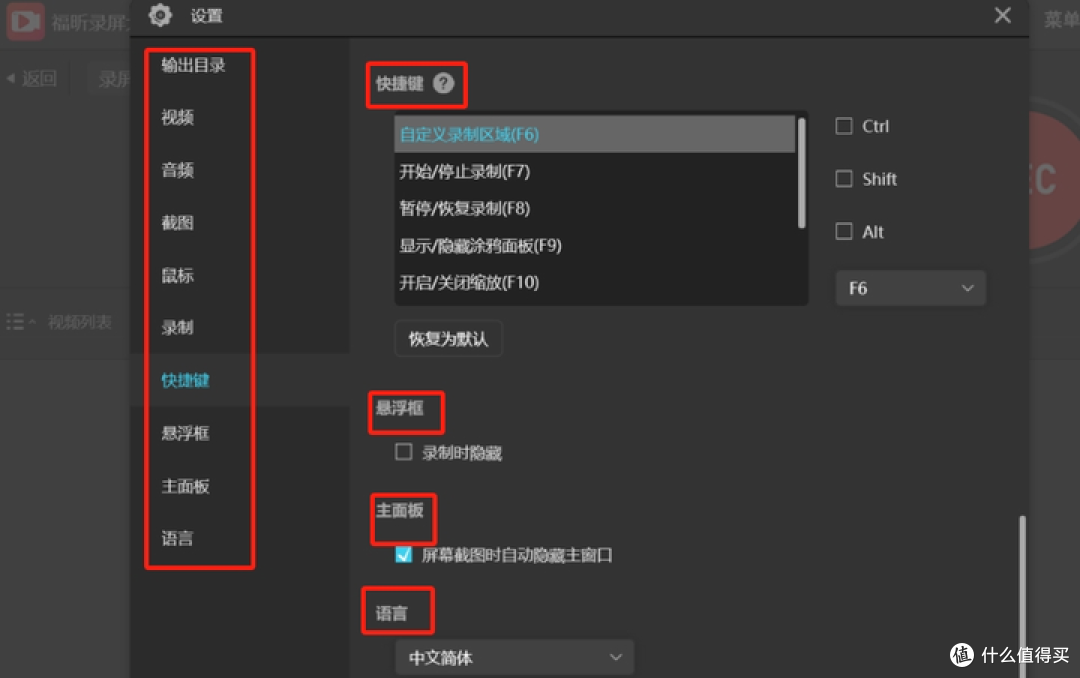Screen dimensions: 1080x678
Task: Select 语言 in the settings sidebar
Action: [x=177, y=539]
